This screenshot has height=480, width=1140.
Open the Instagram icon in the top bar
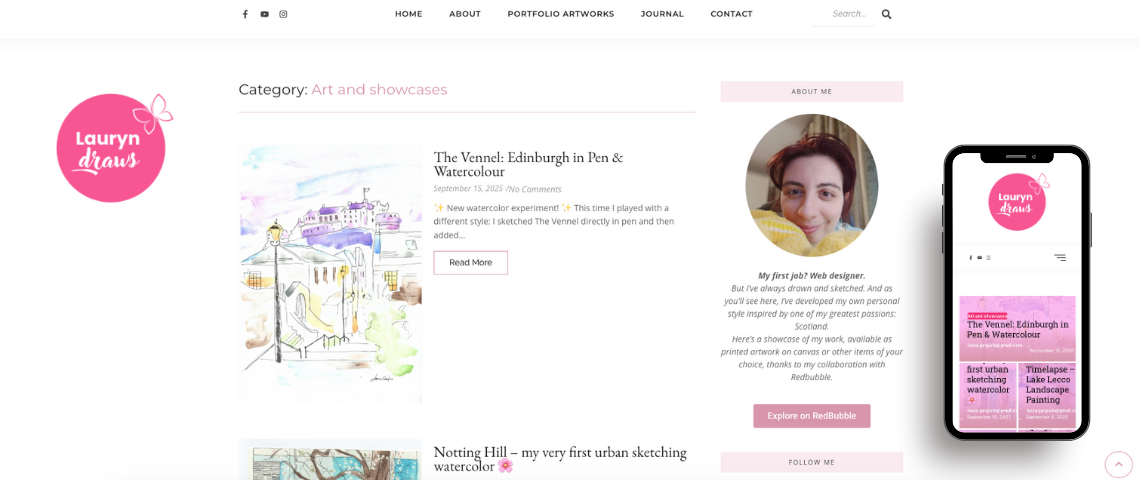[284, 14]
